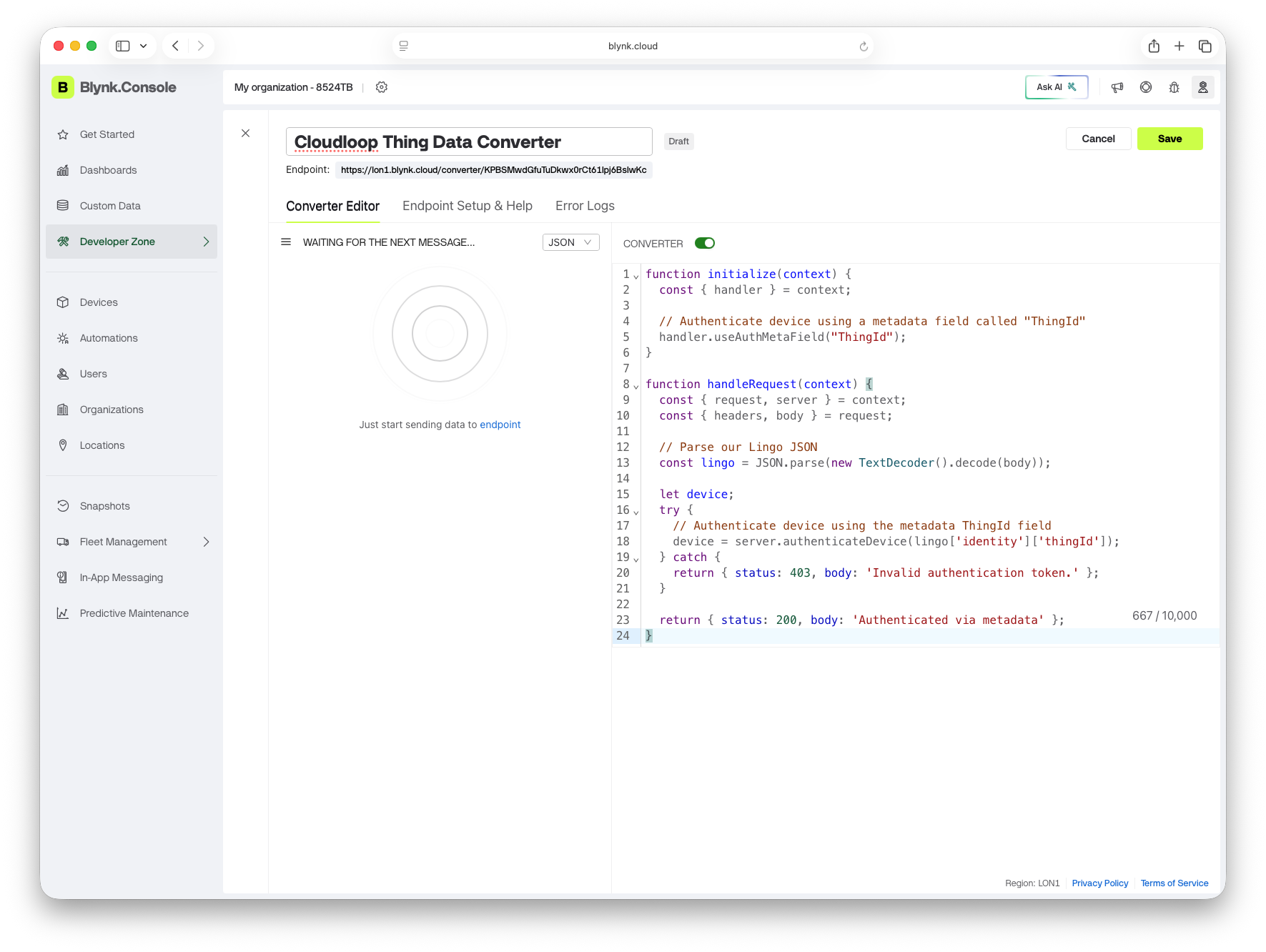Open the JSON format dropdown
This screenshot has height=952, width=1266.
click(x=570, y=242)
